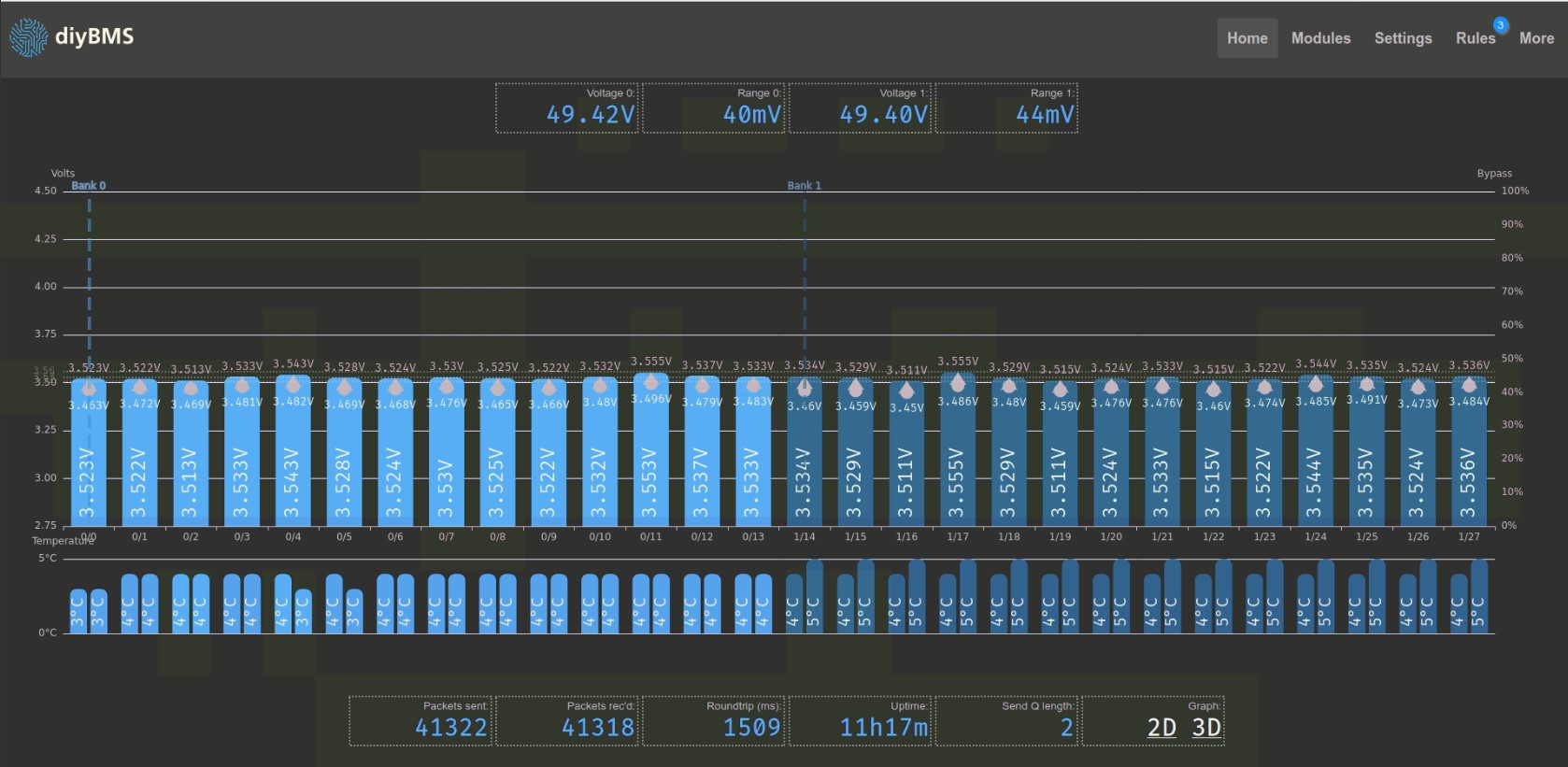Image resolution: width=1568 pixels, height=767 pixels.
Task: Click the 5°C temperature axis label
Action: point(48,559)
